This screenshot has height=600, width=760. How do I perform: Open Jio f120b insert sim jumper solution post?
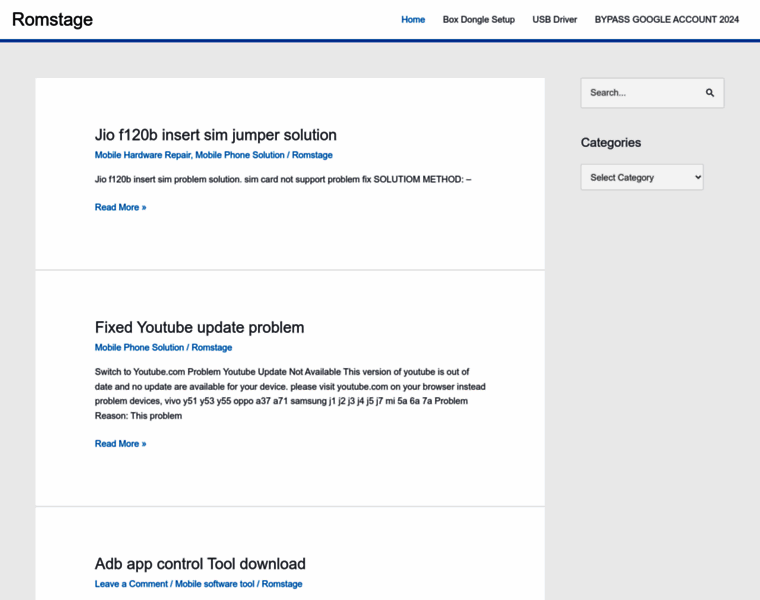[215, 135]
